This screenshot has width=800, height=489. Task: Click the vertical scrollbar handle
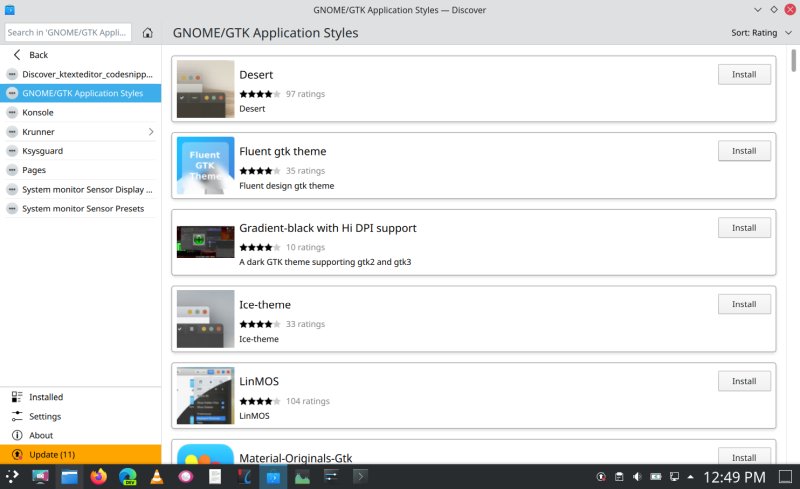(793, 60)
